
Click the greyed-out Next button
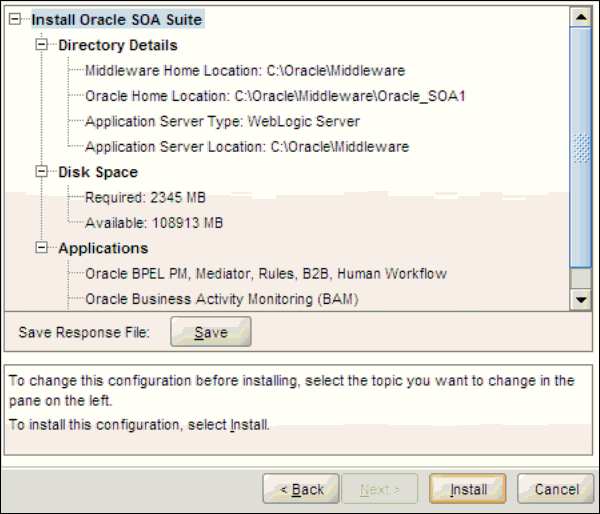click(380, 489)
